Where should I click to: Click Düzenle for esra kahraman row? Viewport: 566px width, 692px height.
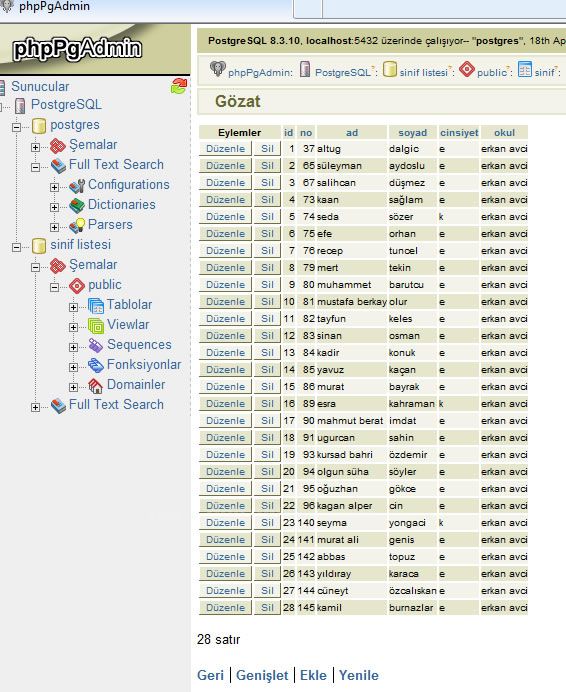pos(226,403)
